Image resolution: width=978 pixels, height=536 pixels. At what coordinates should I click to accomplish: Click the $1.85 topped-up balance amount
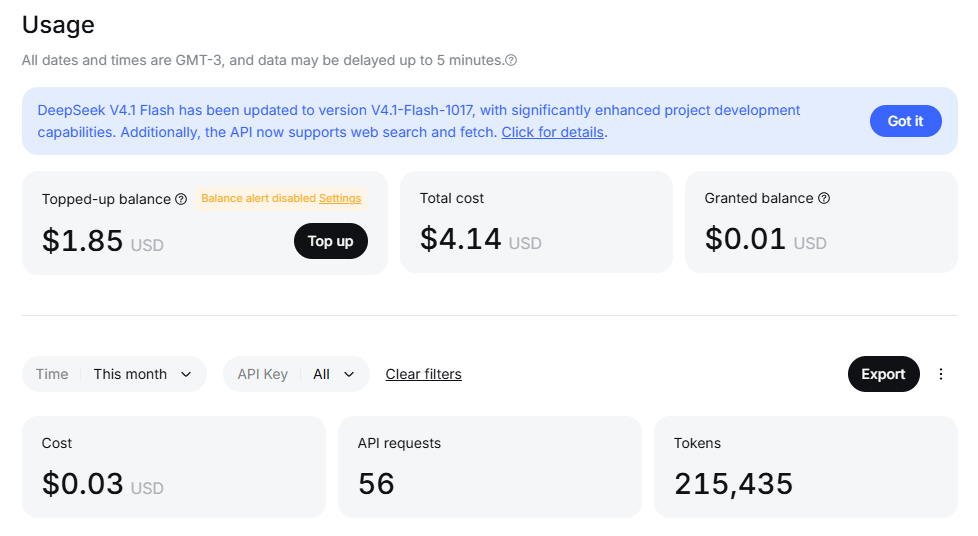tap(82, 241)
